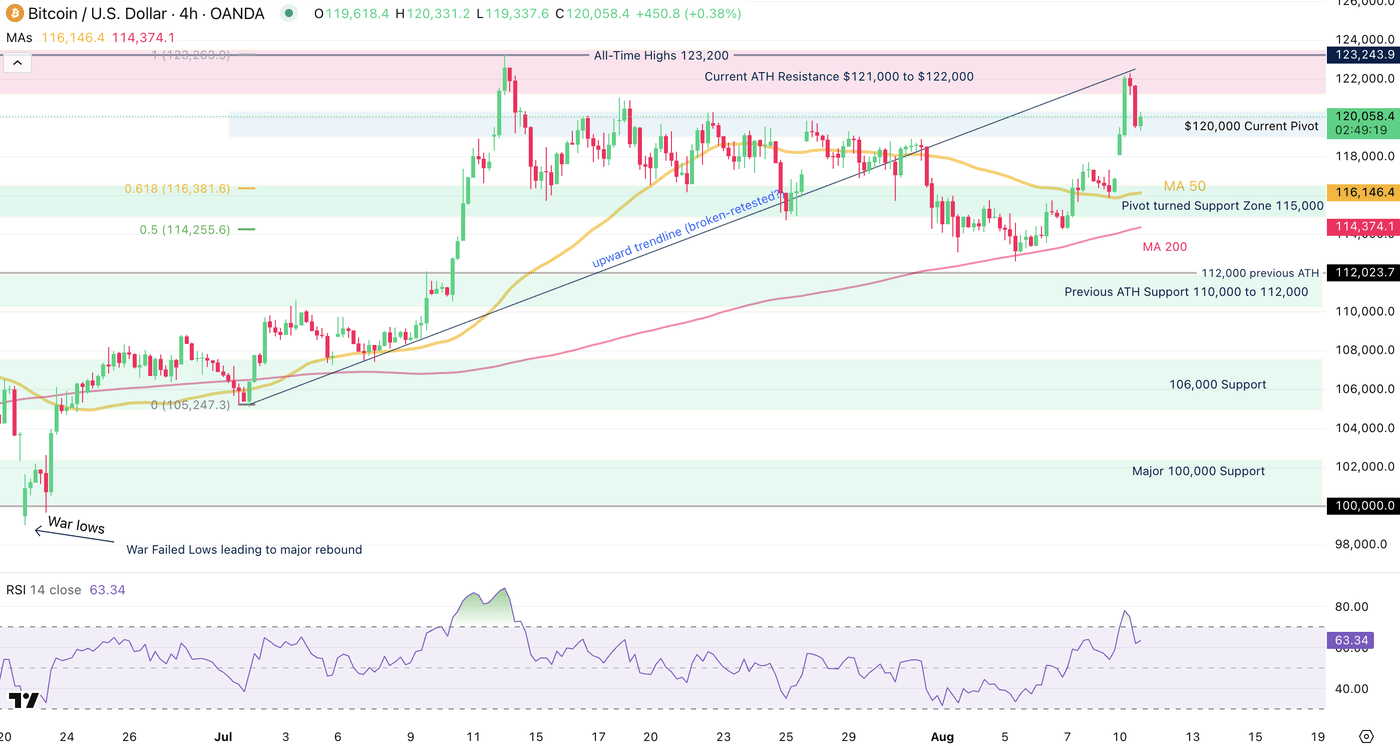The height and width of the screenshot is (746, 1400).
Task: Click the green market status dot
Action: (287, 14)
